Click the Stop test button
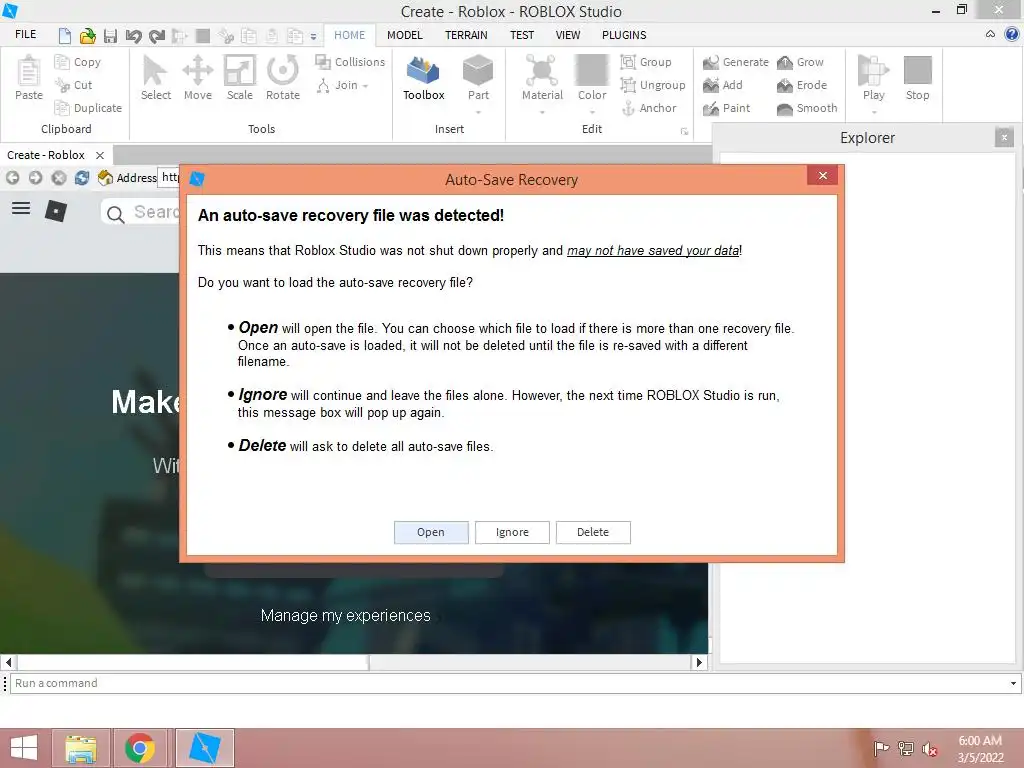This screenshot has width=1024, height=768. click(x=918, y=78)
